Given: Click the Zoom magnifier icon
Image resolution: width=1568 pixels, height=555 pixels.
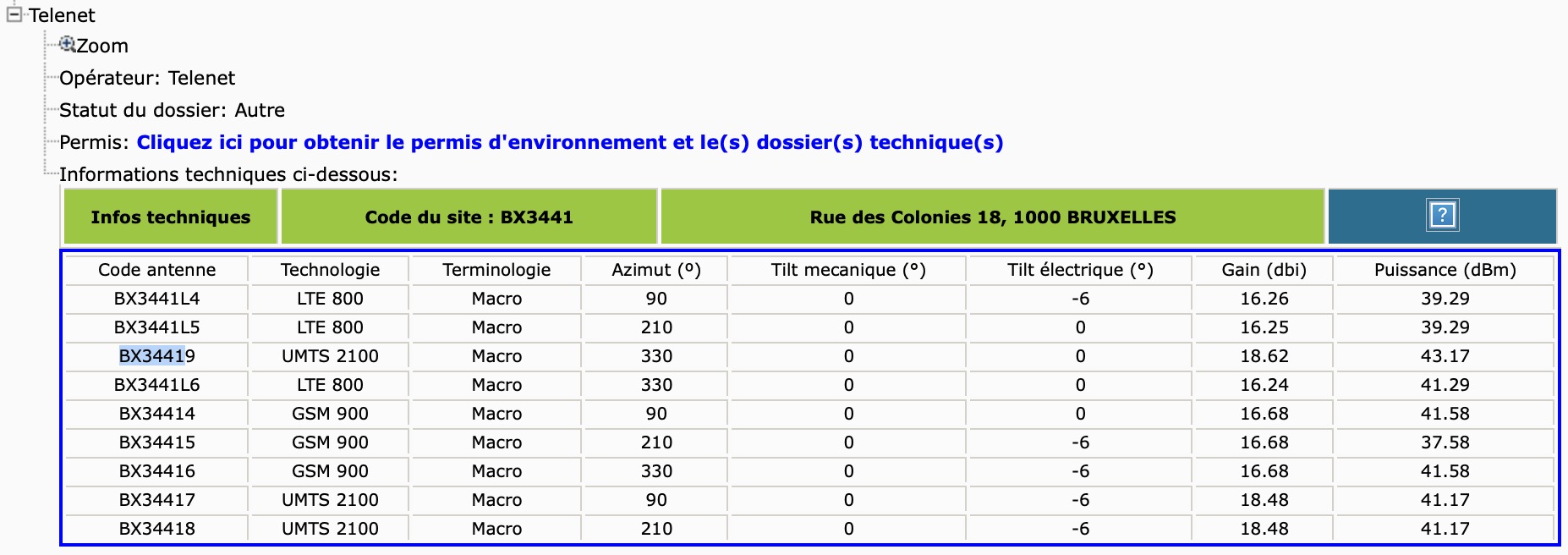Looking at the screenshot, I should pyautogui.click(x=68, y=44).
